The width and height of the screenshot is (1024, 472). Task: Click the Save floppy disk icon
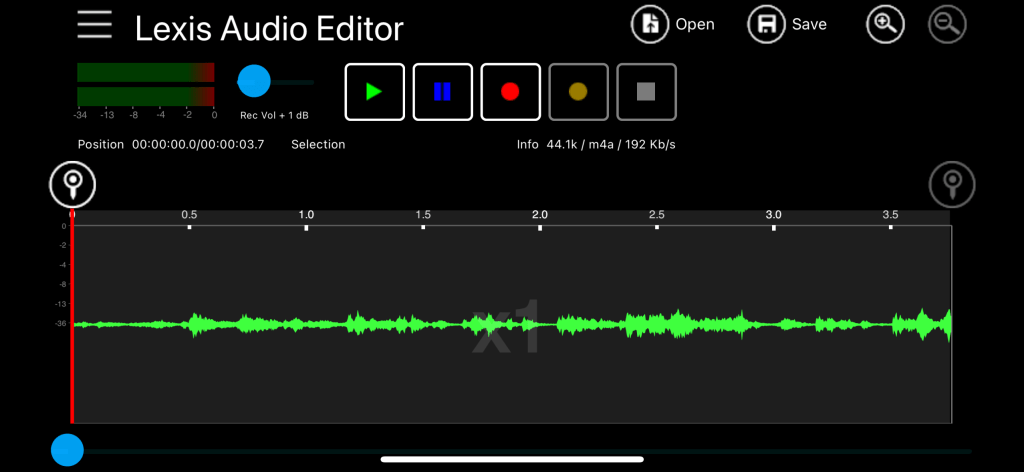pos(767,24)
